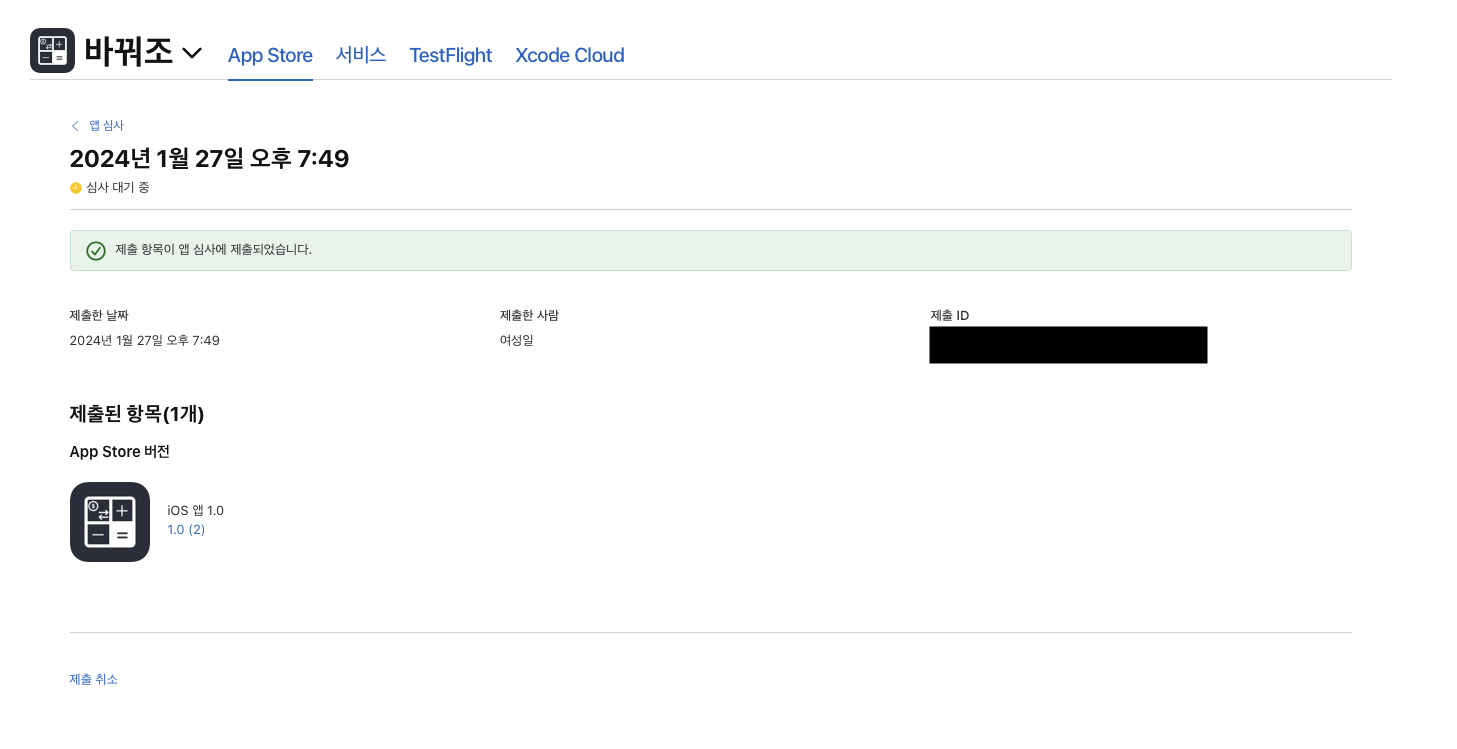Image resolution: width=1457 pixels, height=749 pixels.
Task: Click 제출 취소 to cancel submission
Action: pos(94,679)
